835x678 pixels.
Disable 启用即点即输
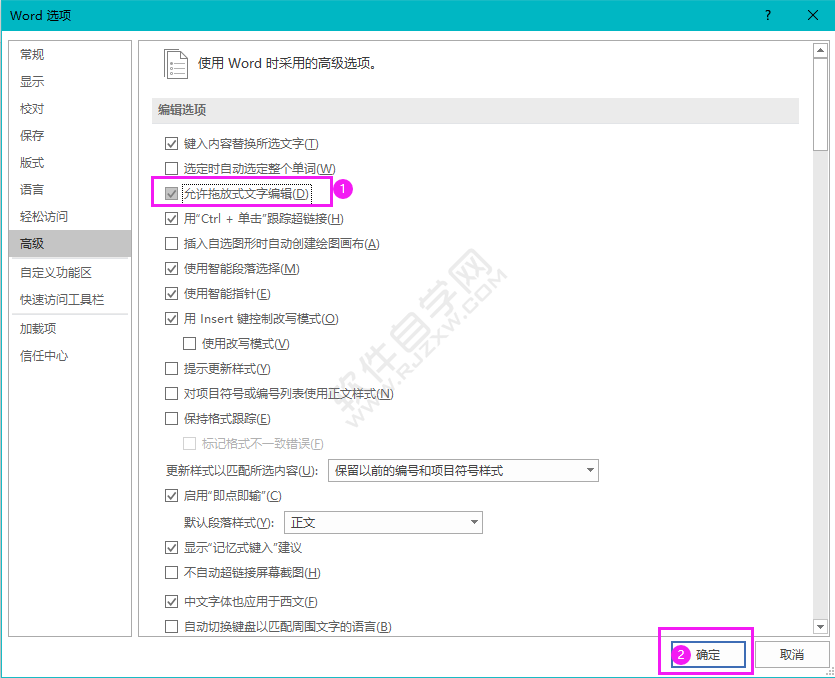[x=171, y=494]
